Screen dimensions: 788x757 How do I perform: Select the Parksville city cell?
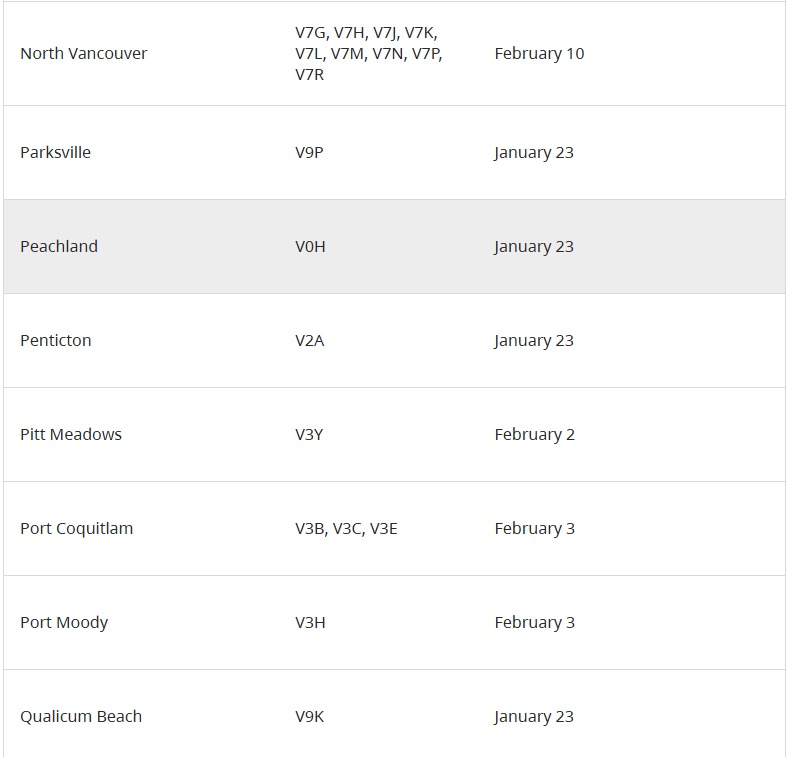click(55, 153)
